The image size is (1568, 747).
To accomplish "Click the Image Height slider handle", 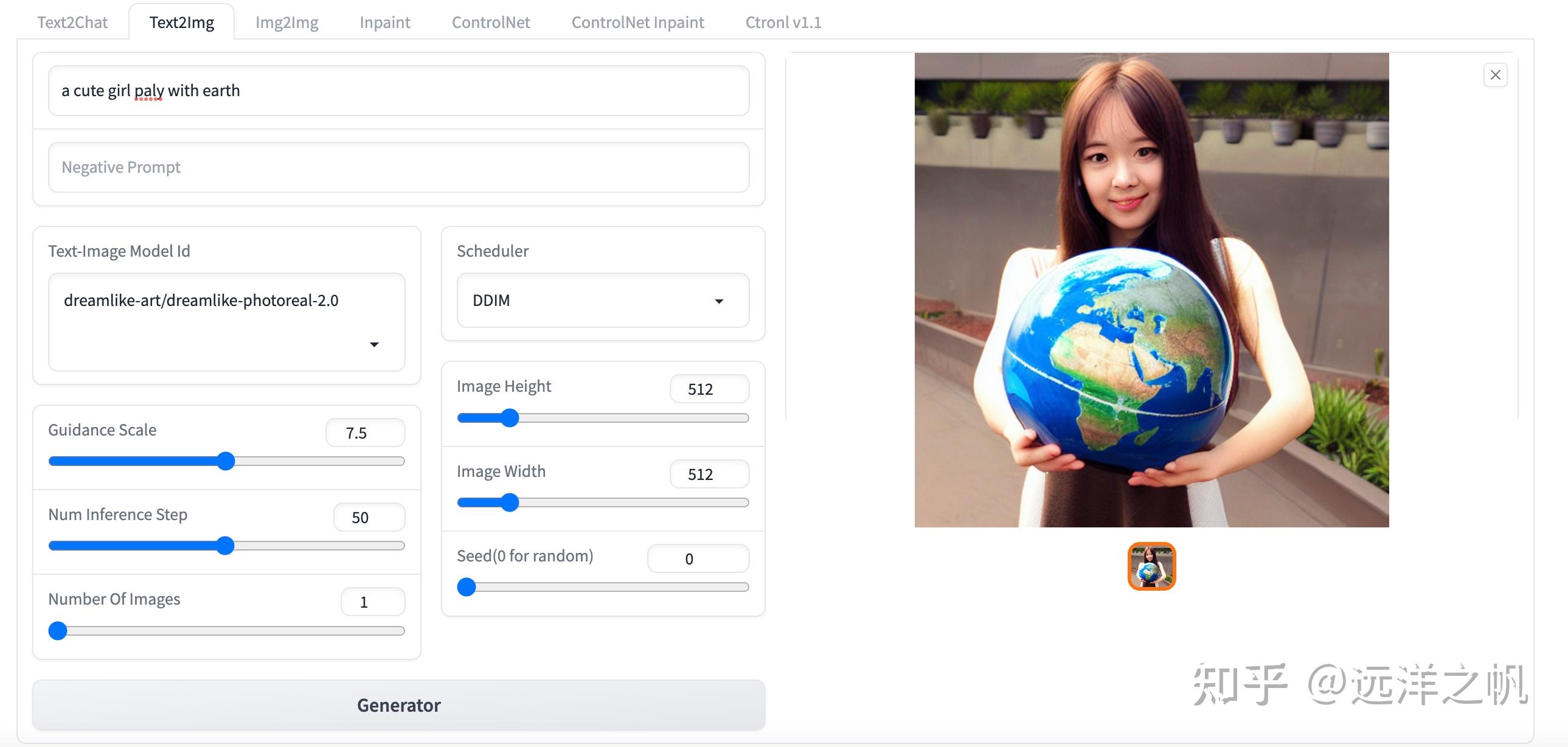I will (510, 418).
